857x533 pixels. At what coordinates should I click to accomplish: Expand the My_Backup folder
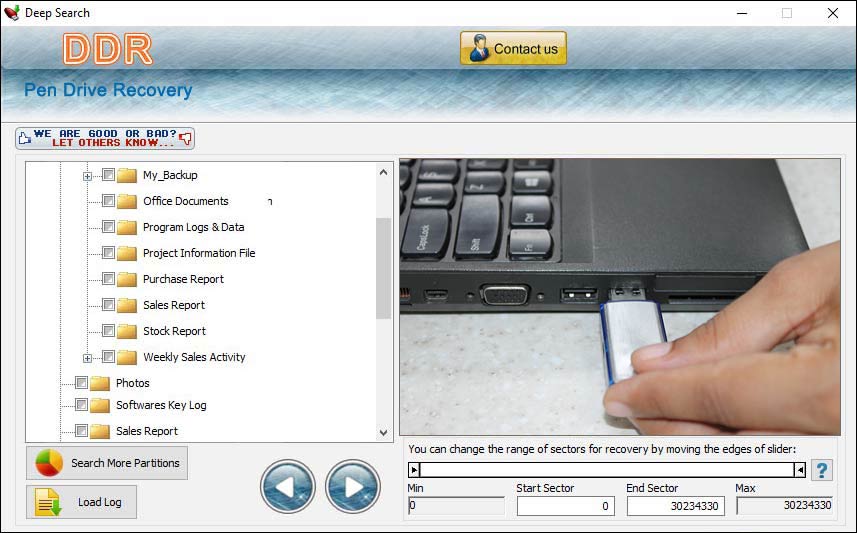coord(87,176)
